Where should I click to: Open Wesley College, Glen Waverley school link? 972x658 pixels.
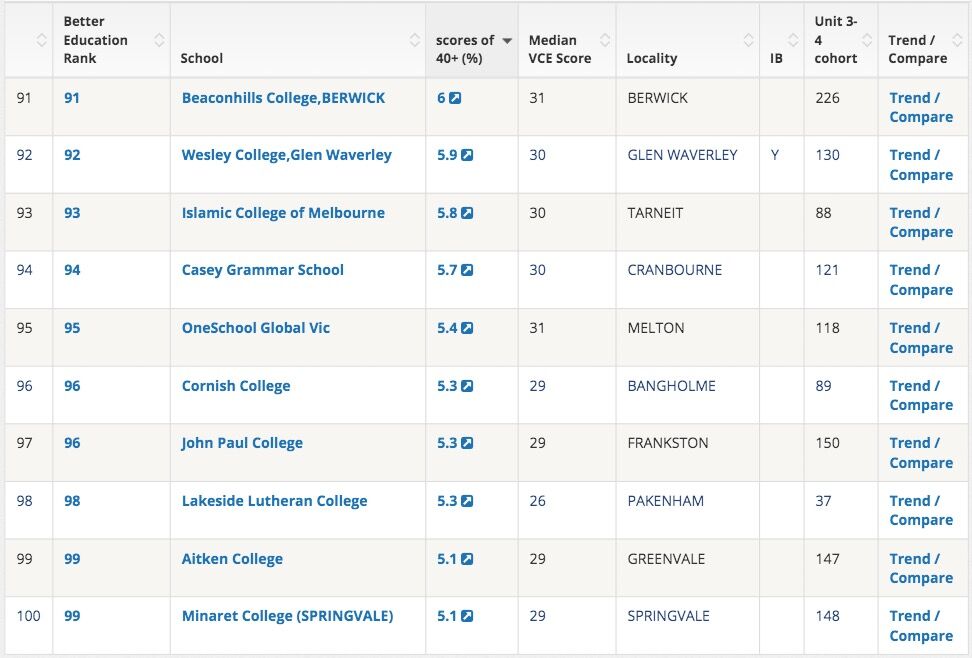tap(286, 155)
